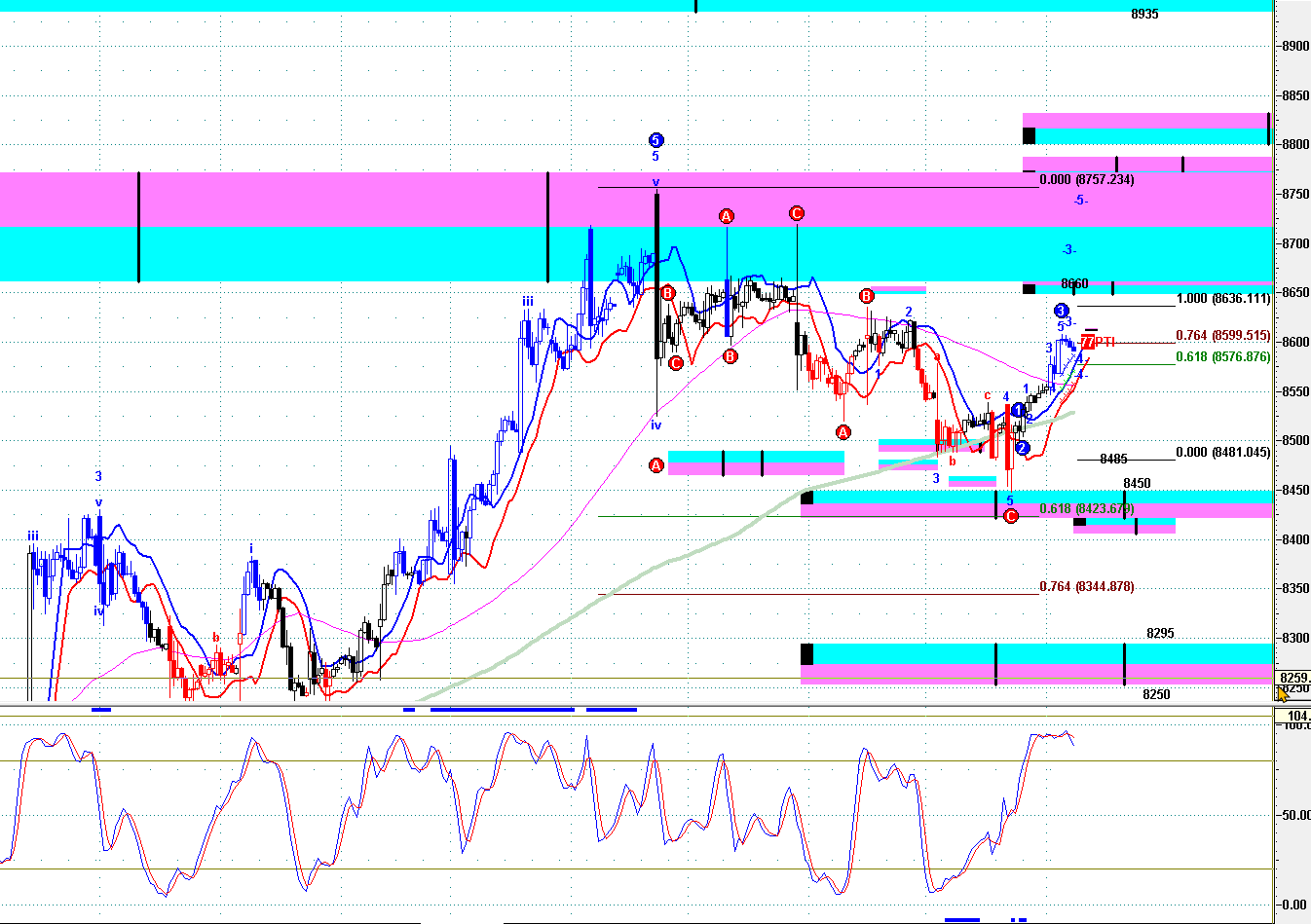Click red circled A beside cyan-magenta target box
The image size is (1311, 924).
pyautogui.click(x=656, y=466)
